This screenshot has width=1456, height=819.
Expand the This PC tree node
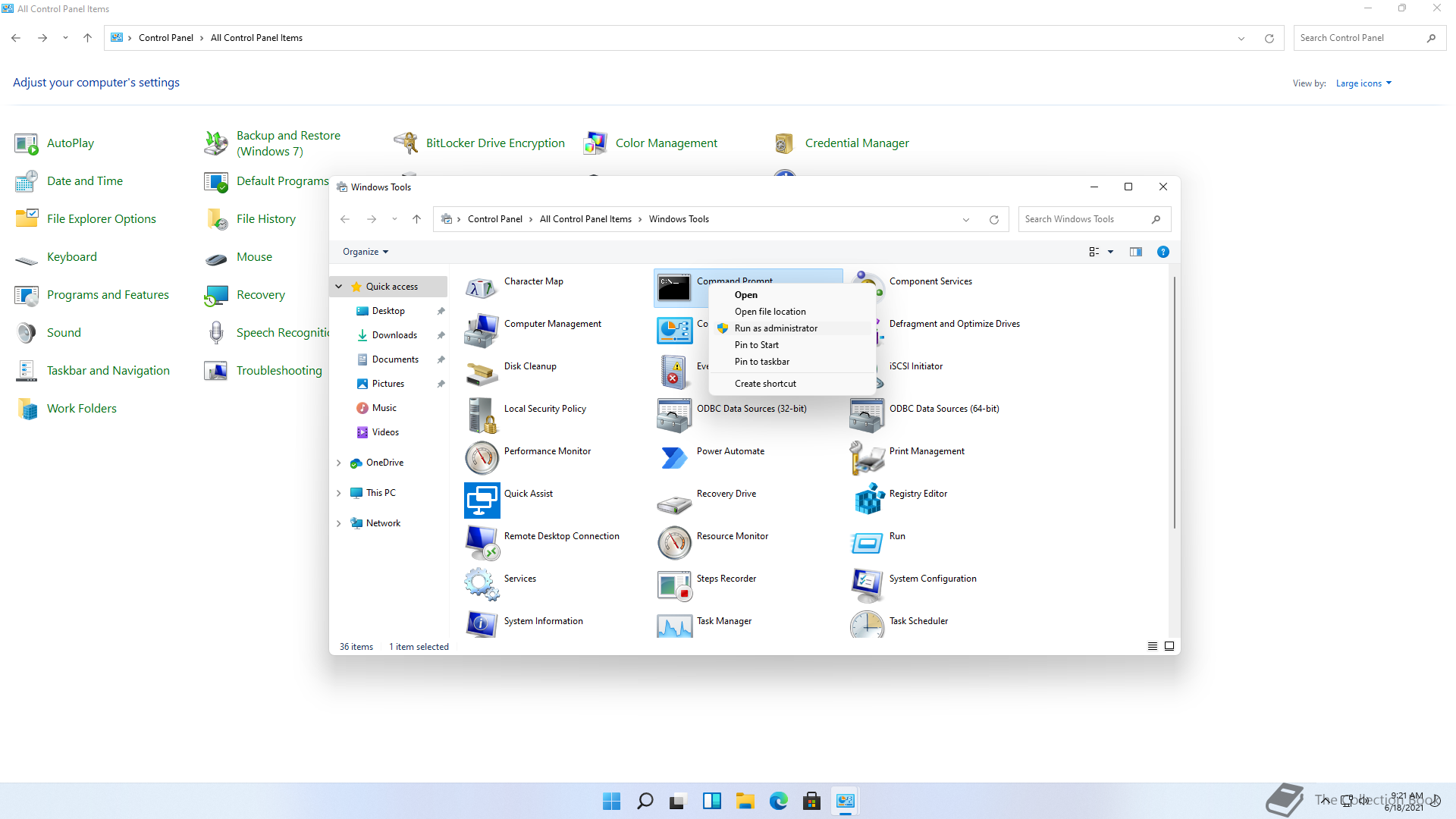click(339, 493)
